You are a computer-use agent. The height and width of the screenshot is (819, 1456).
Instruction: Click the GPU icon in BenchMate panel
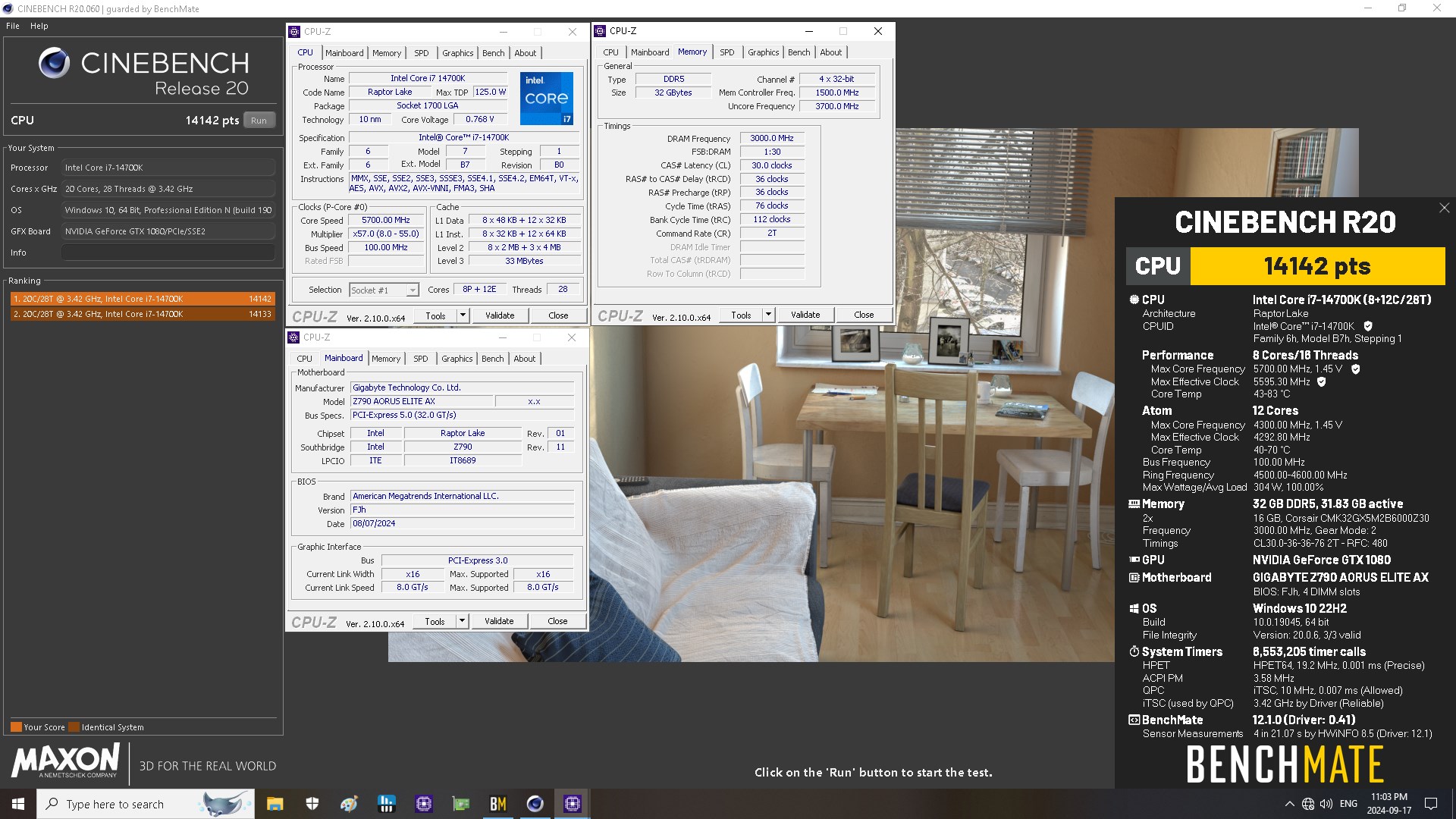tap(1134, 560)
